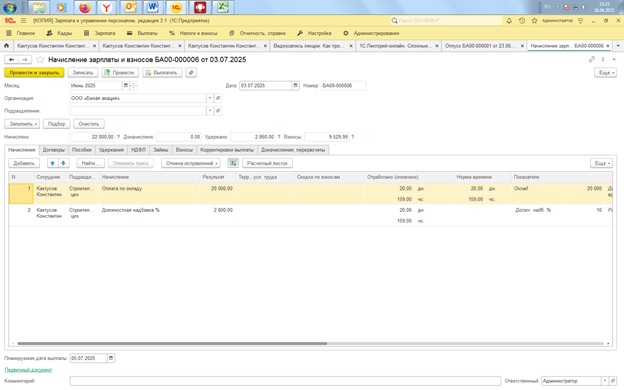Open Excel from the taskbar
The height and width of the screenshot is (390, 624).
coord(223,7)
